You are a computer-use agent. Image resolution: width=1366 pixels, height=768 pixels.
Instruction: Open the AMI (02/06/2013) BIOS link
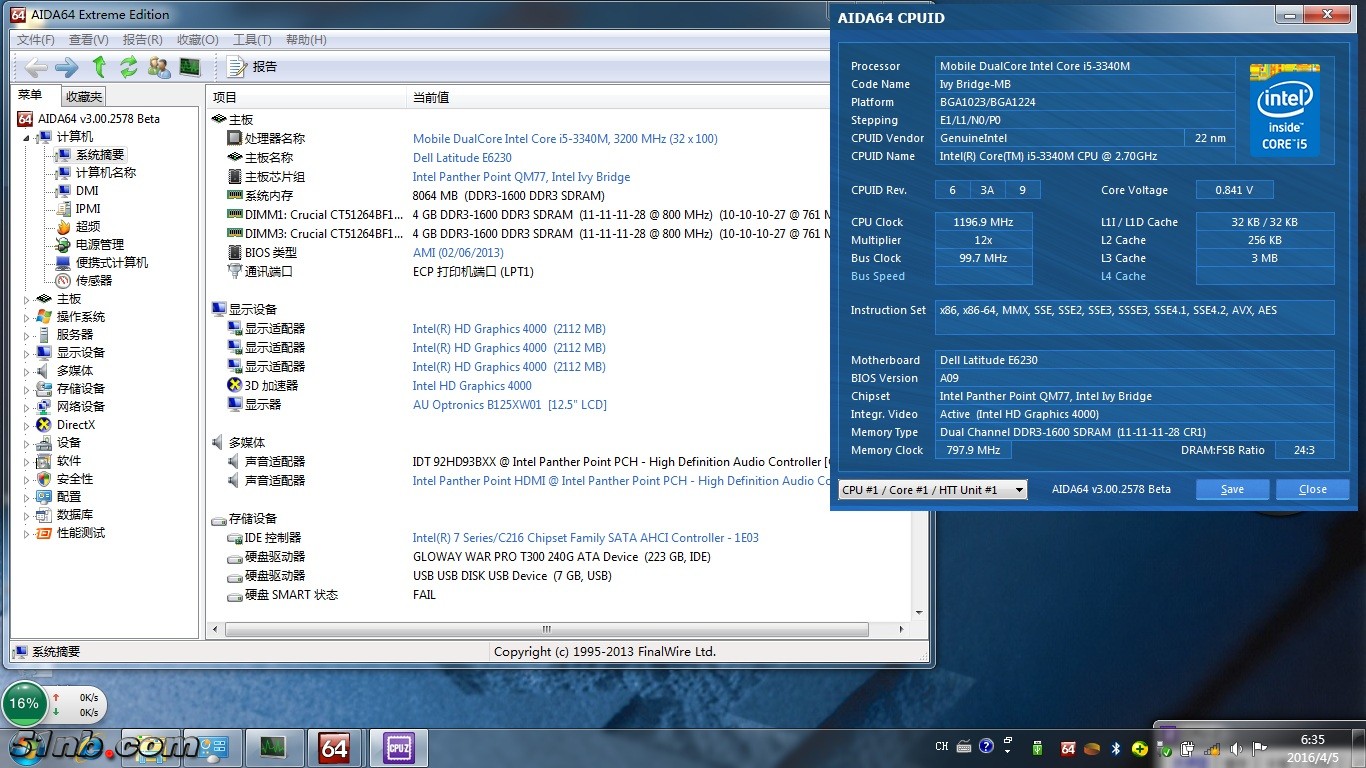click(458, 253)
